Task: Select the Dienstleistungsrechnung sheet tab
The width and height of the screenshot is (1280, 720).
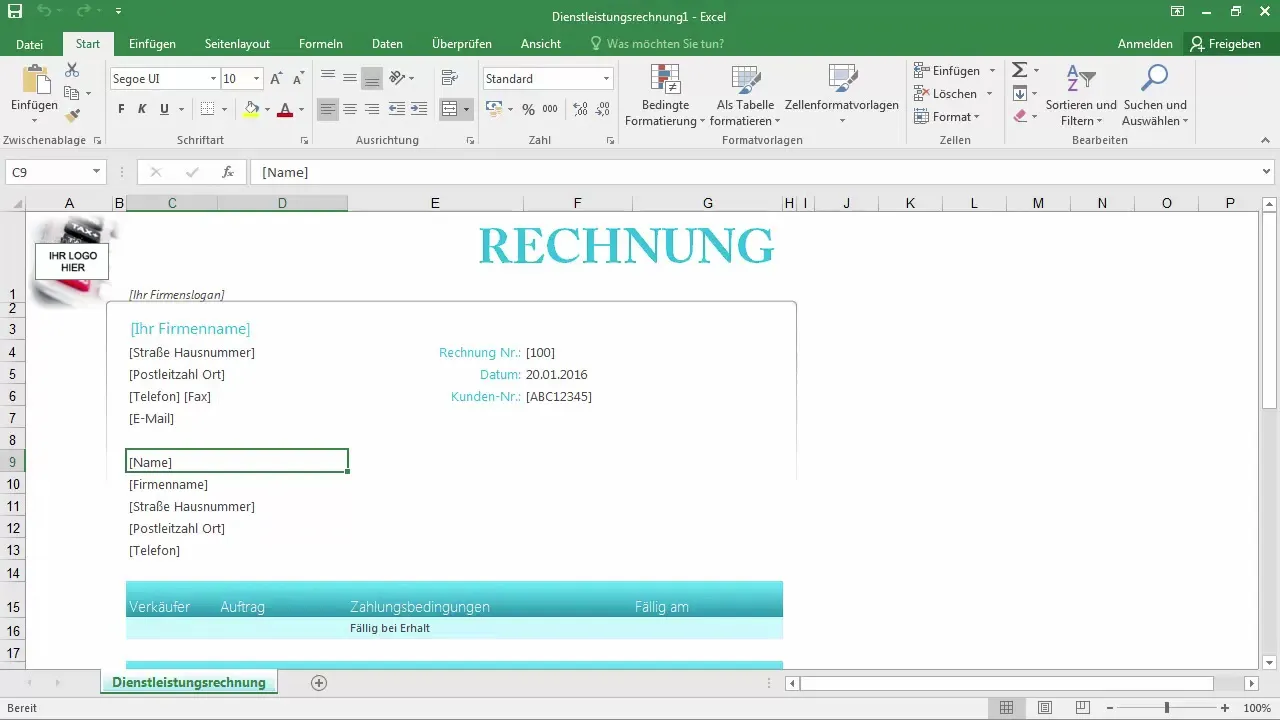Action: 189,682
